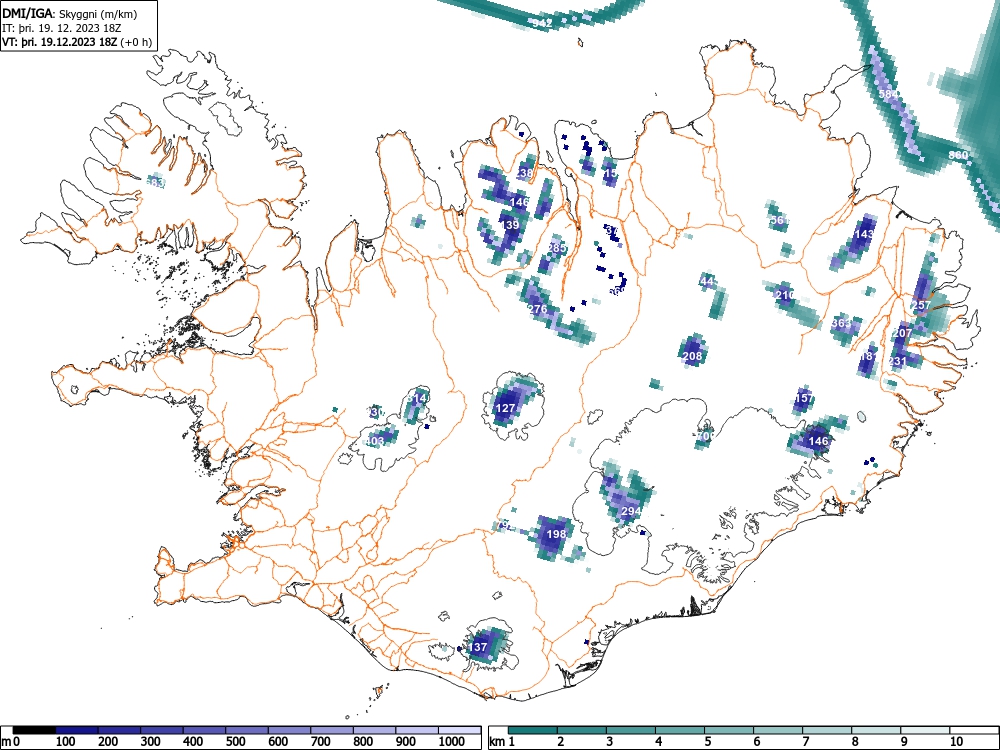The width and height of the screenshot is (1000, 750).
Task: Click the 1–2 km dark teal legend swatch
Action: click(x=533, y=730)
